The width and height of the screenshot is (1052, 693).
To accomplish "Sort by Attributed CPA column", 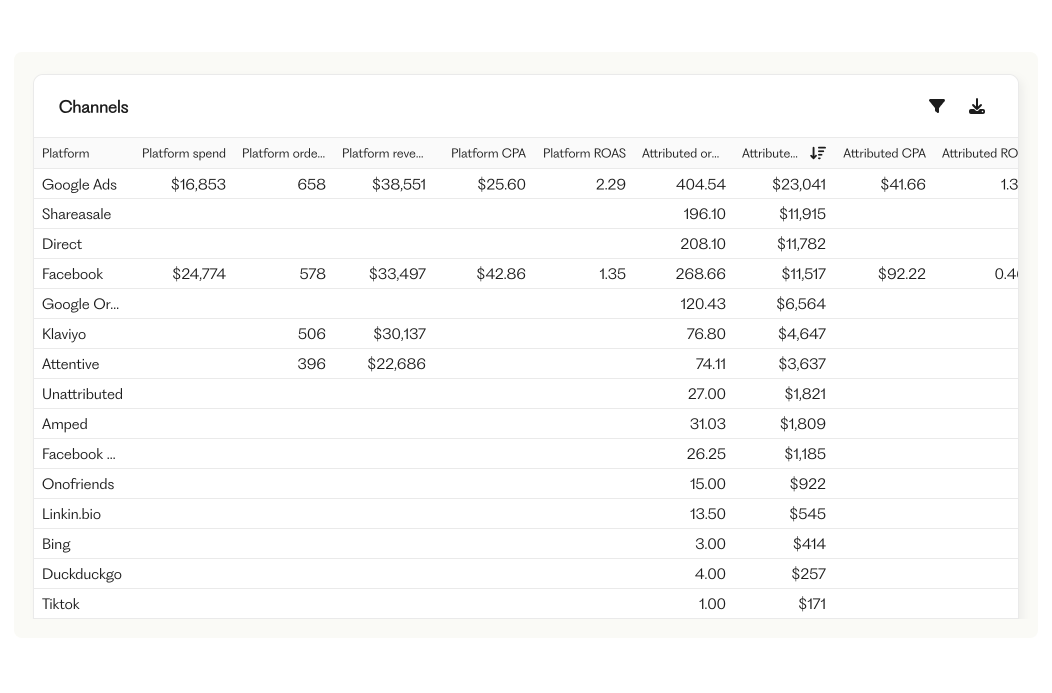I will click(884, 154).
